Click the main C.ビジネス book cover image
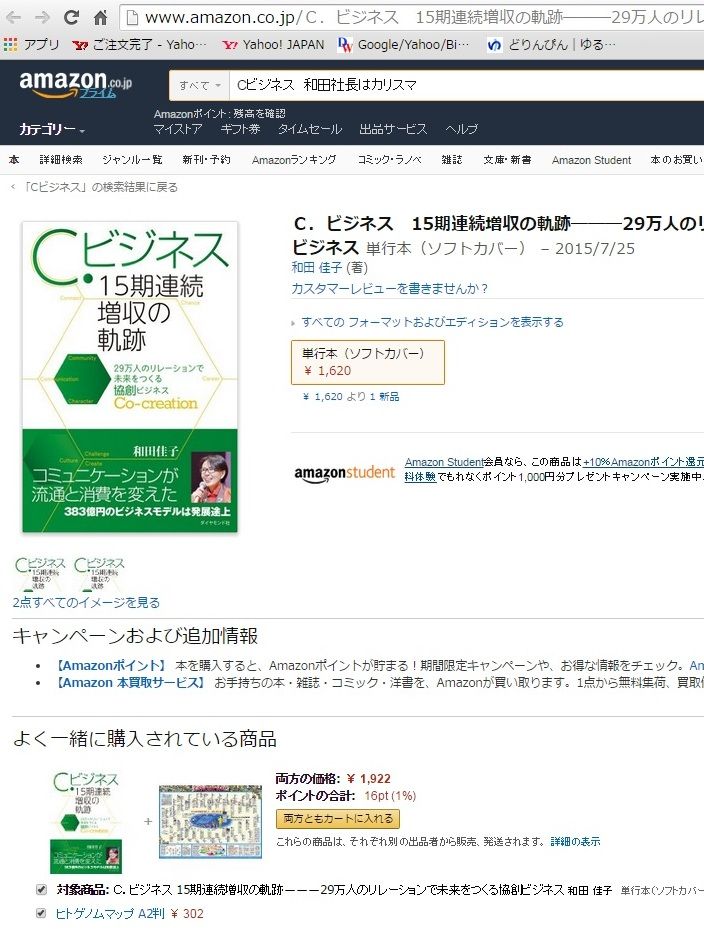 (x=130, y=377)
